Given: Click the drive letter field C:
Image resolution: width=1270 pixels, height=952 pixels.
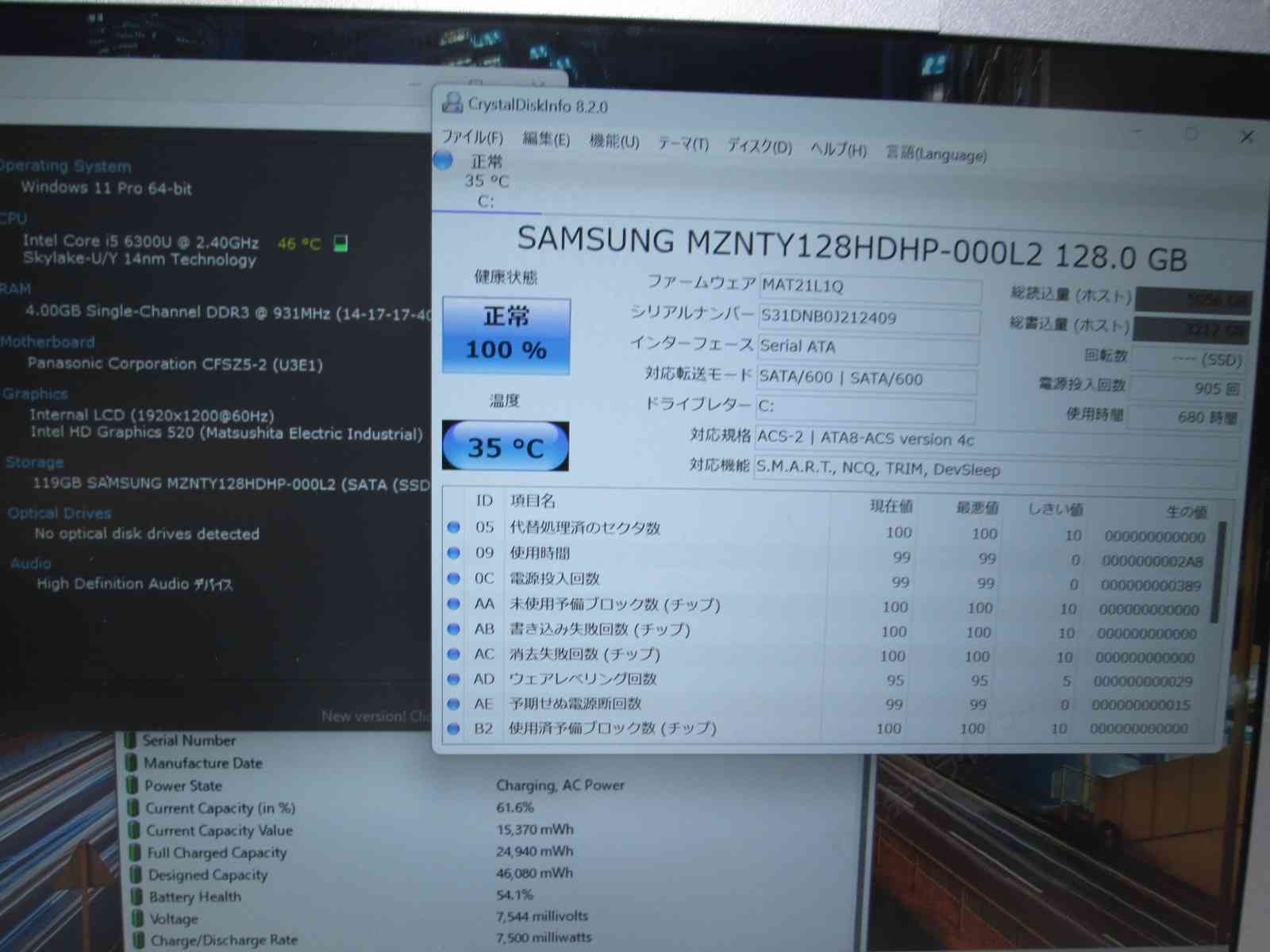Looking at the screenshot, I should tap(865, 408).
